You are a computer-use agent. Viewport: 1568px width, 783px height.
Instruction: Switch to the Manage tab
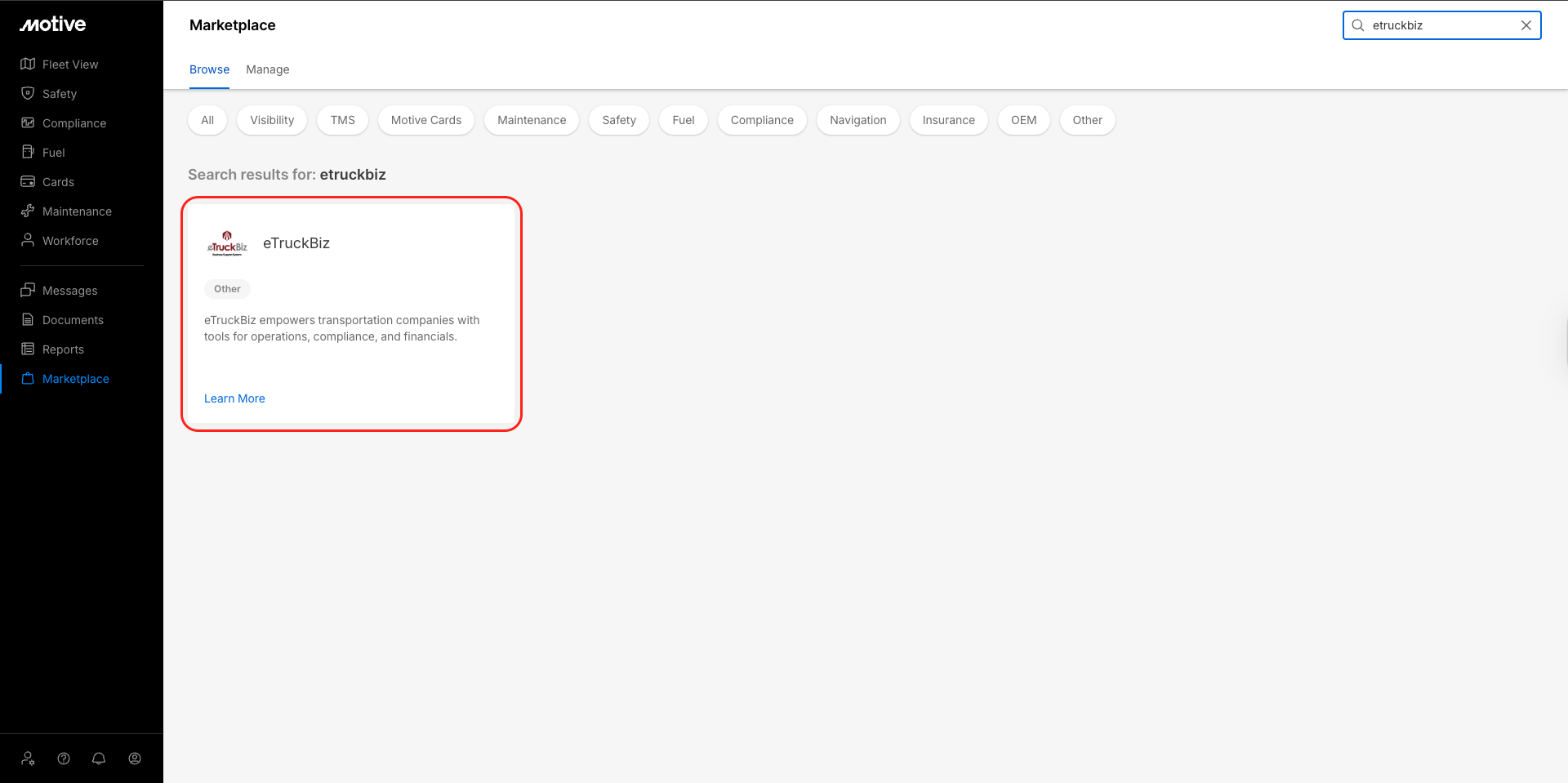[268, 69]
